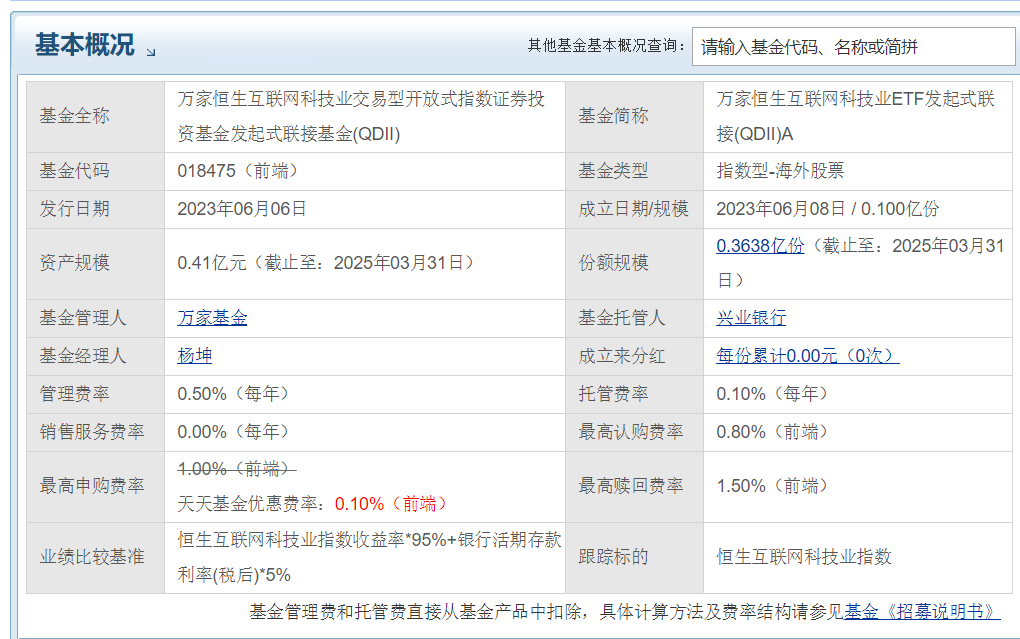Click the 跟踪标的 row label
This screenshot has height=639, width=1020.
click(x=613, y=557)
